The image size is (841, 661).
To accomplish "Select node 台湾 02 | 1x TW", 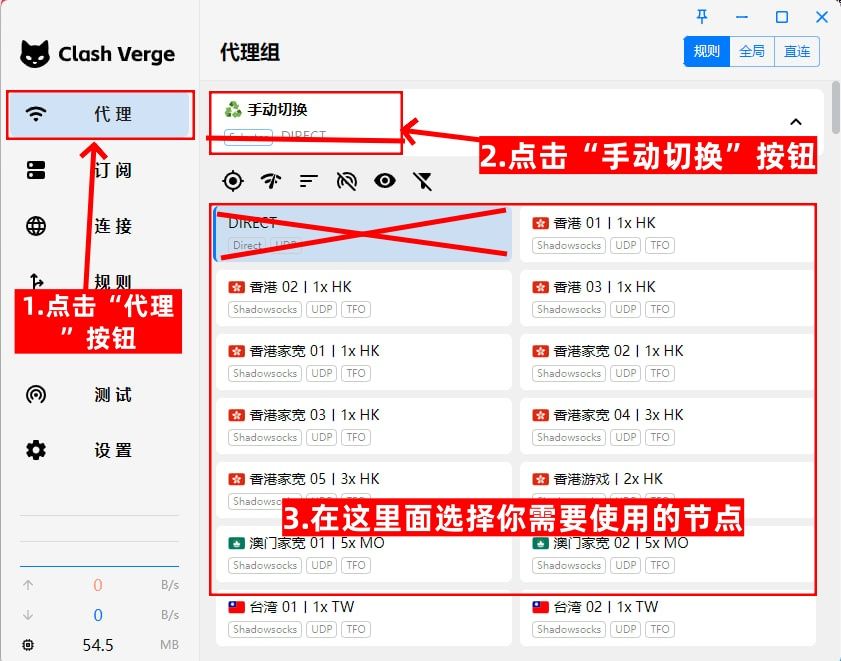I will 668,618.
